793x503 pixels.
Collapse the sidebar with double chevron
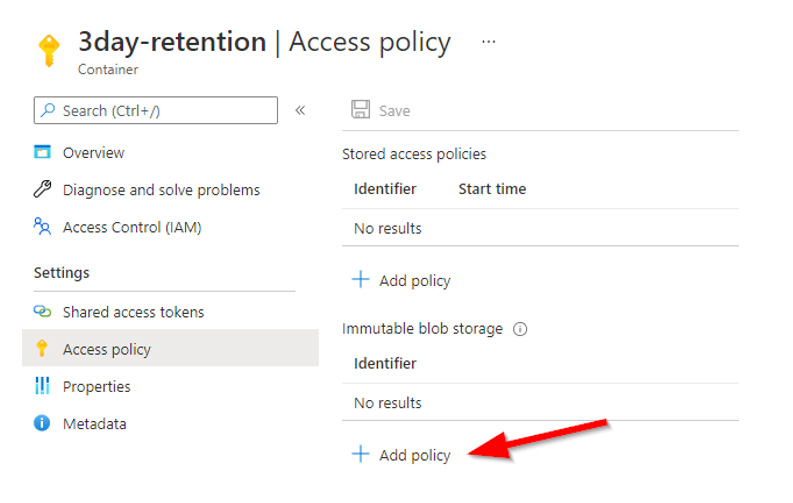click(300, 110)
